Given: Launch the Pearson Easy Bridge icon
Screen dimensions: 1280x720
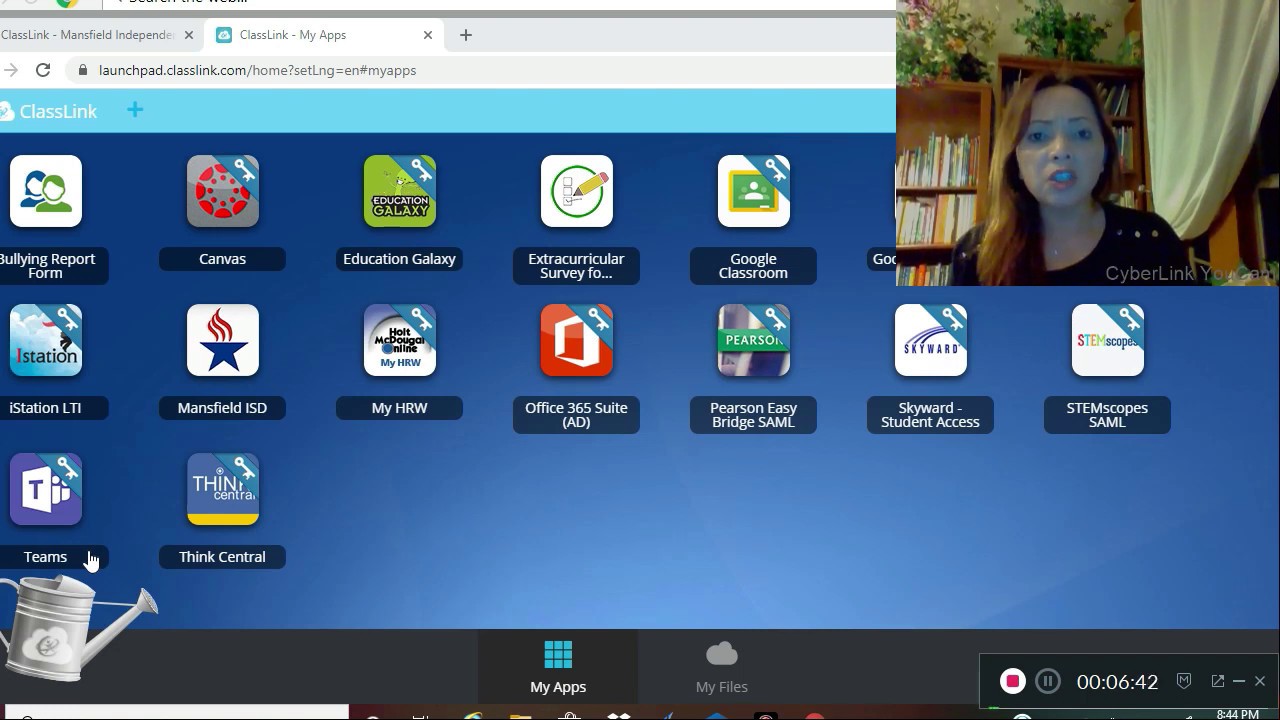Looking at the screenshot, I should (x=753, y=340).
